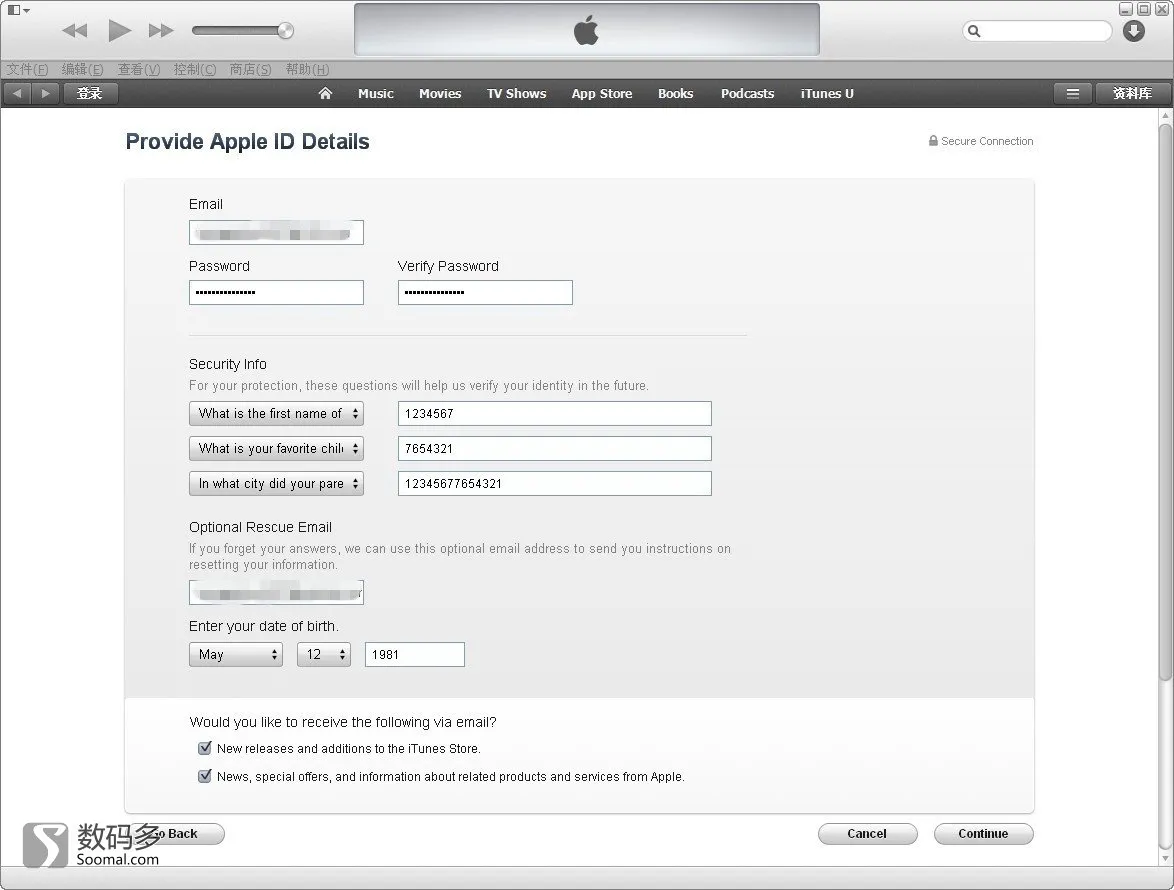Click the answer field containing 12345677654321
The height and width of the screenshot is (890, 1174).
pyautogui.click(x=555, y=484)
